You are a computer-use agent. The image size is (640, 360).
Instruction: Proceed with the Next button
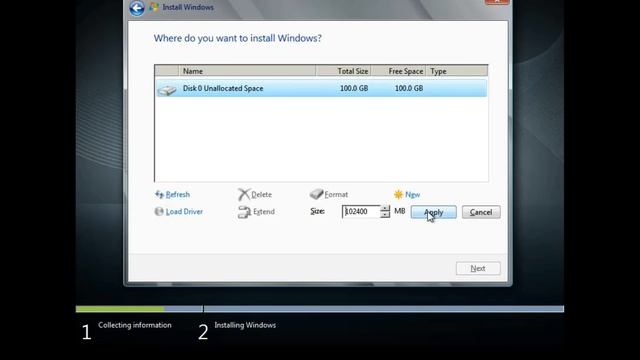click(478, 268)
